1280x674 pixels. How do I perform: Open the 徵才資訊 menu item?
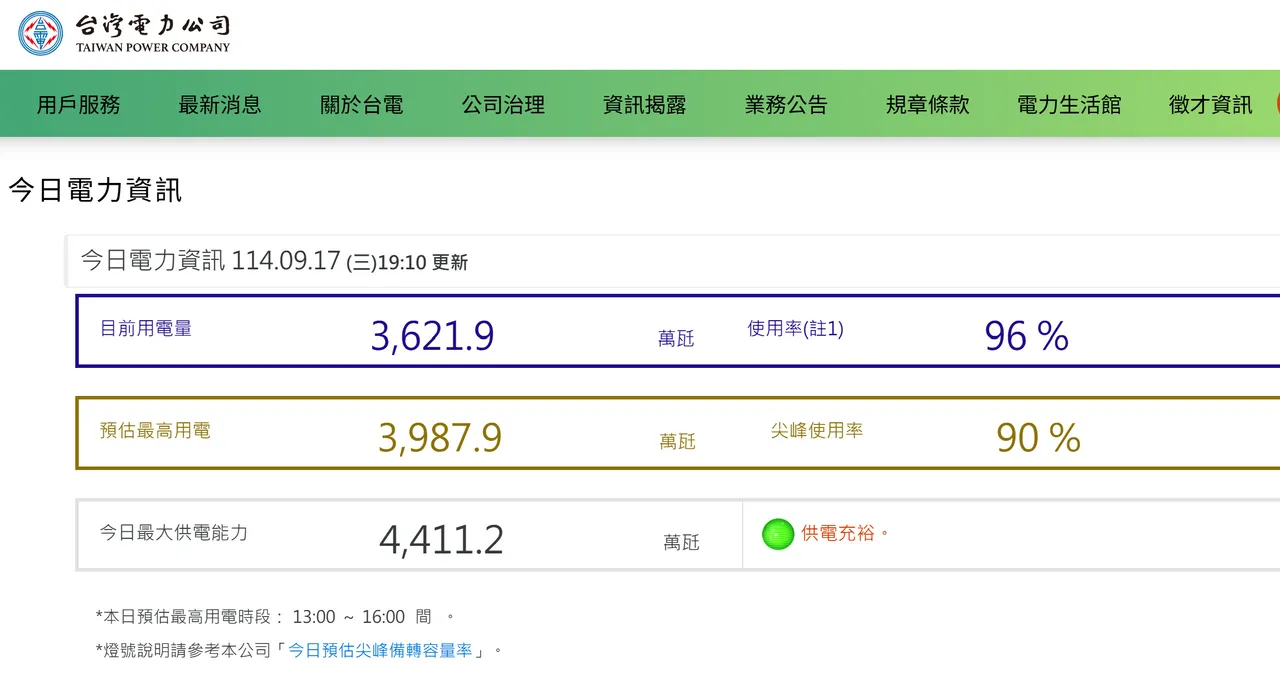1210,104
